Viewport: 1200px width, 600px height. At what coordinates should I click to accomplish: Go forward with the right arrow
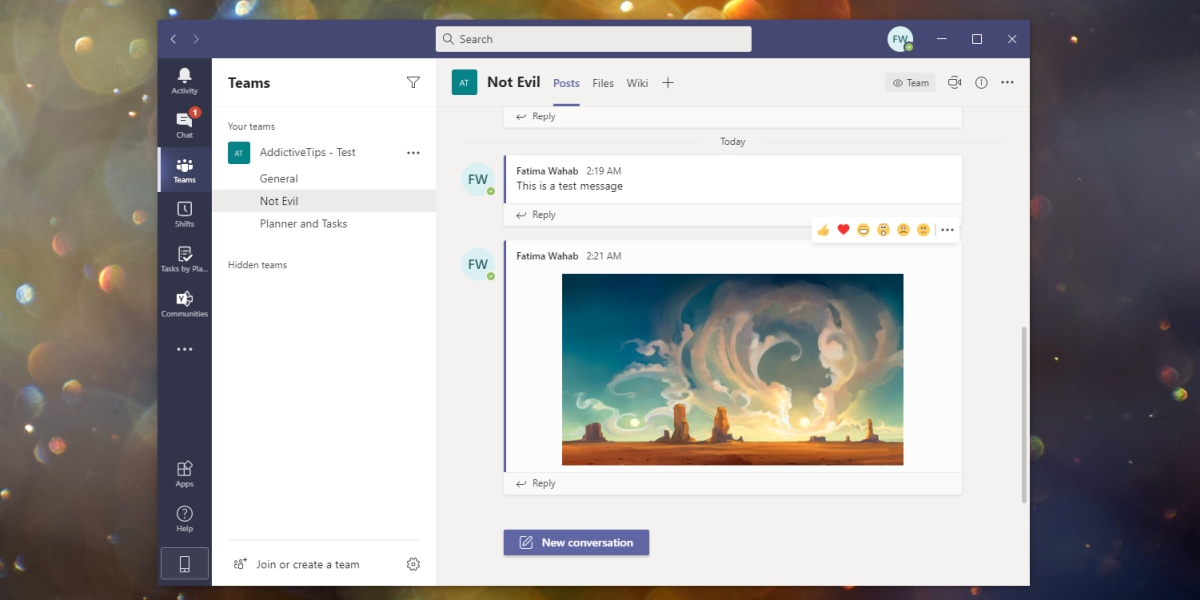click(x=196, y=39)
